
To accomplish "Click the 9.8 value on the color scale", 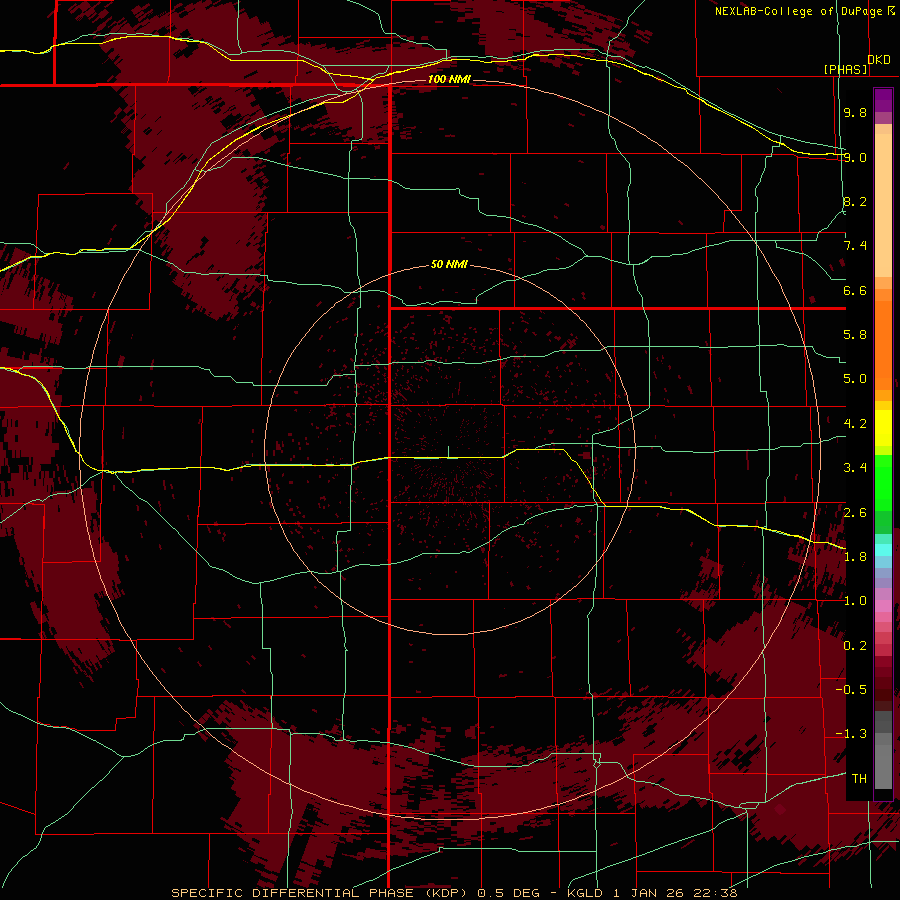I will pos(855,112).
